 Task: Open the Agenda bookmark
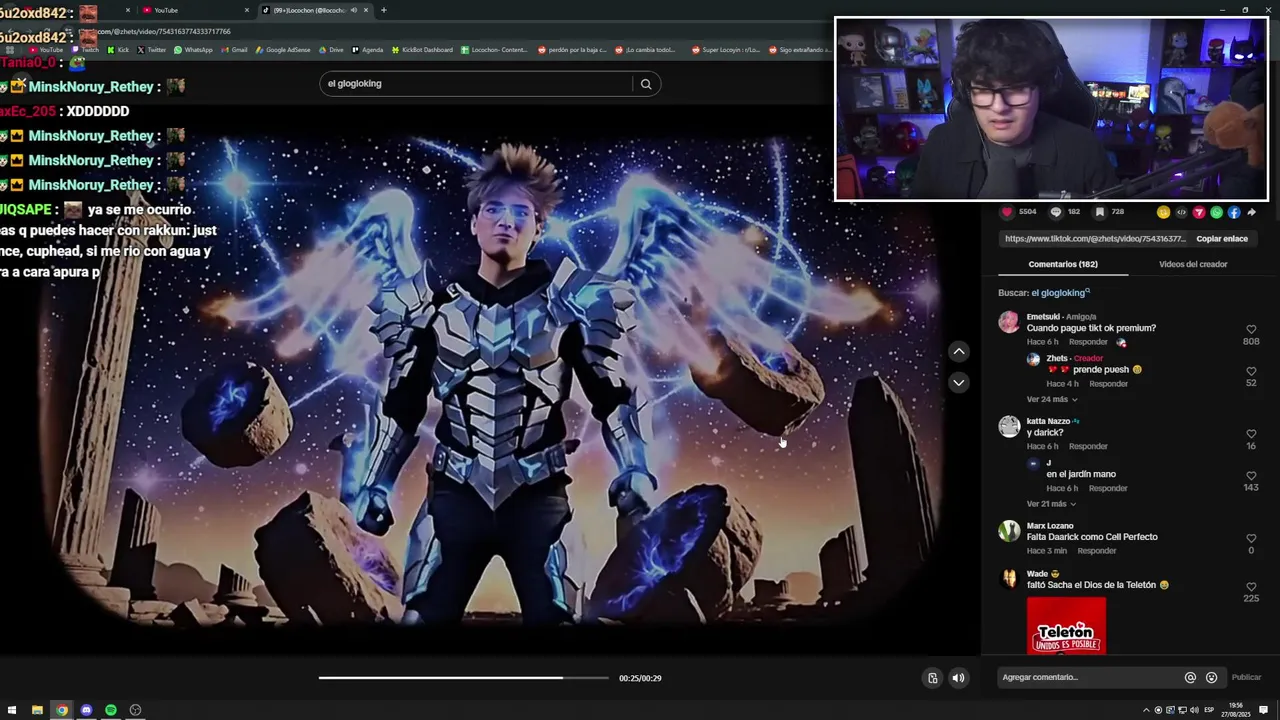367,50
